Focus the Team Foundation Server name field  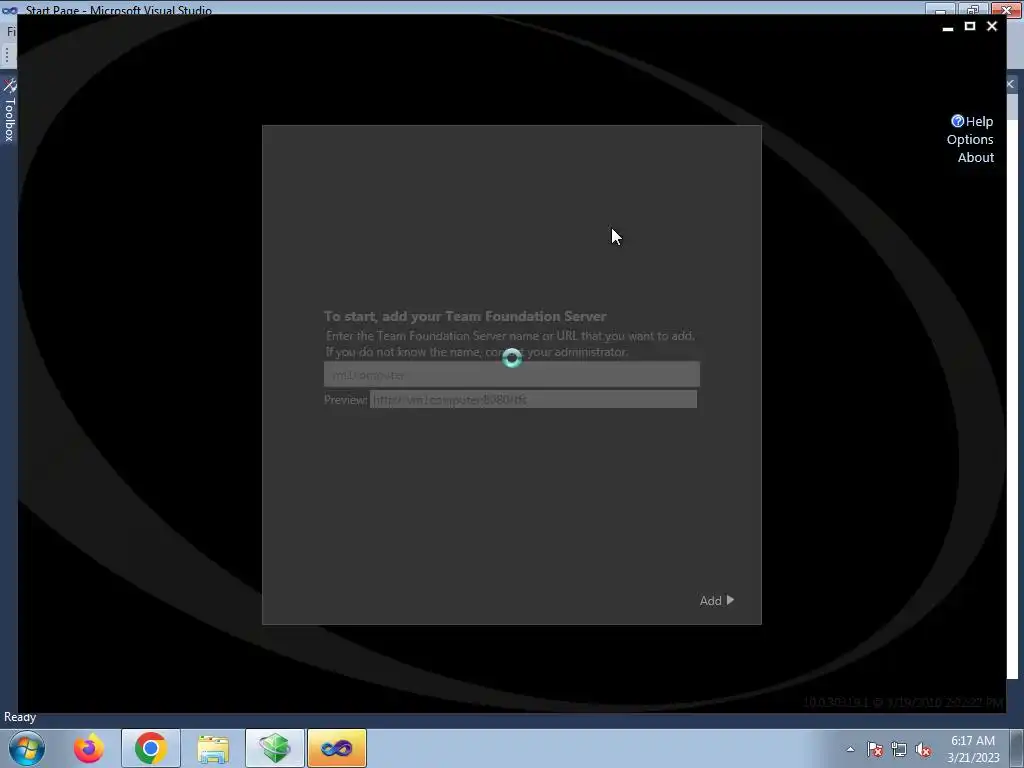pyautogui.click(x=511, y=374)
